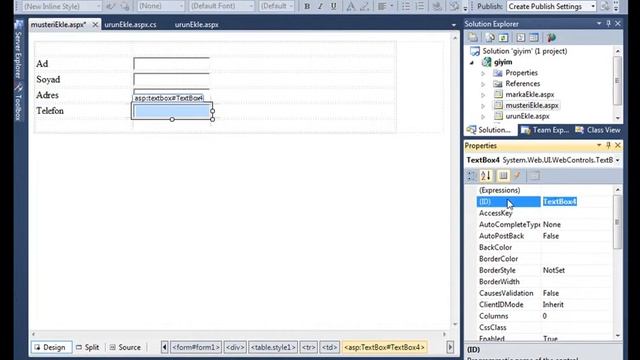Show the Properties page button in Properties panel
This screenshot has width=640, height=360.
coord(534,176)
